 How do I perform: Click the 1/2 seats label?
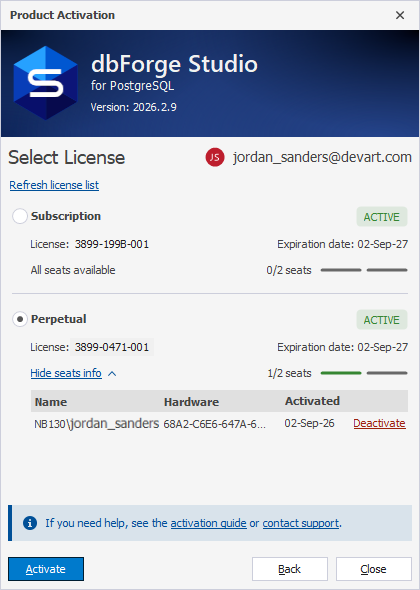289,373
